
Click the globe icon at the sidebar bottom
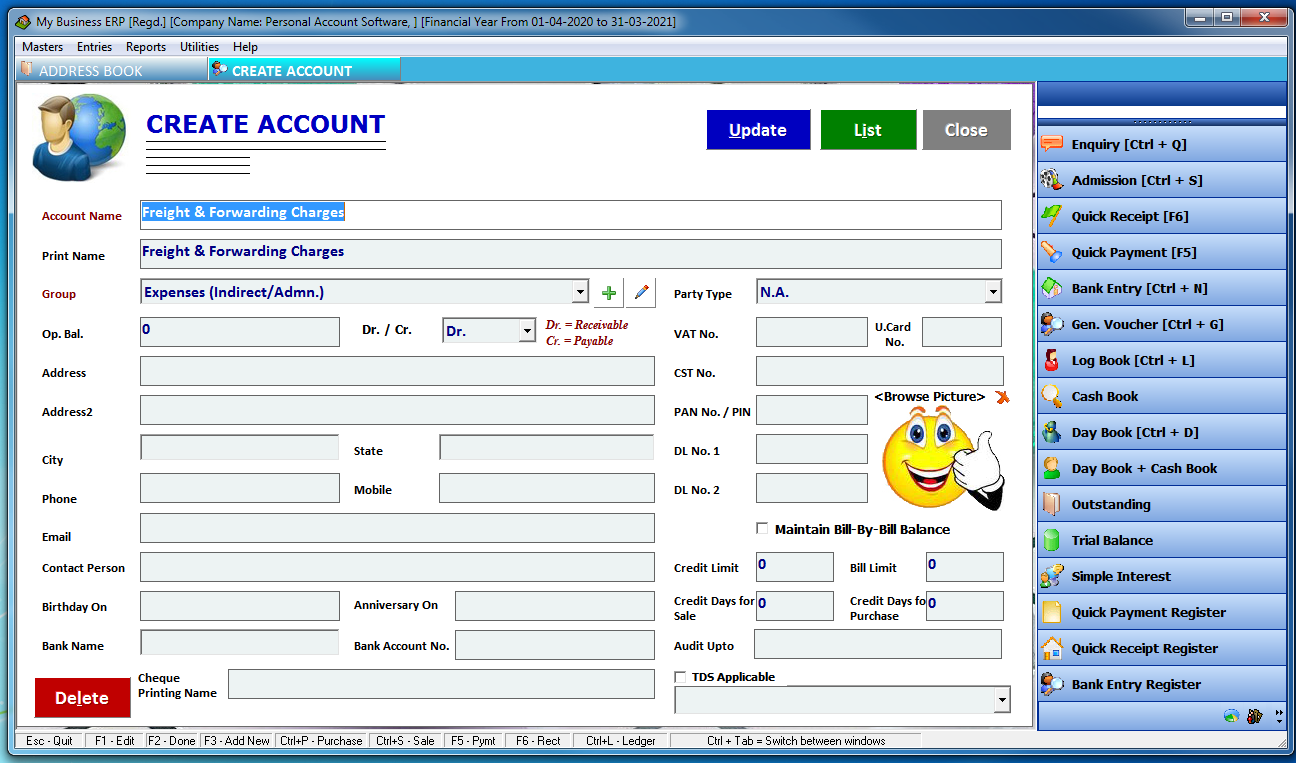[1231, 716]
